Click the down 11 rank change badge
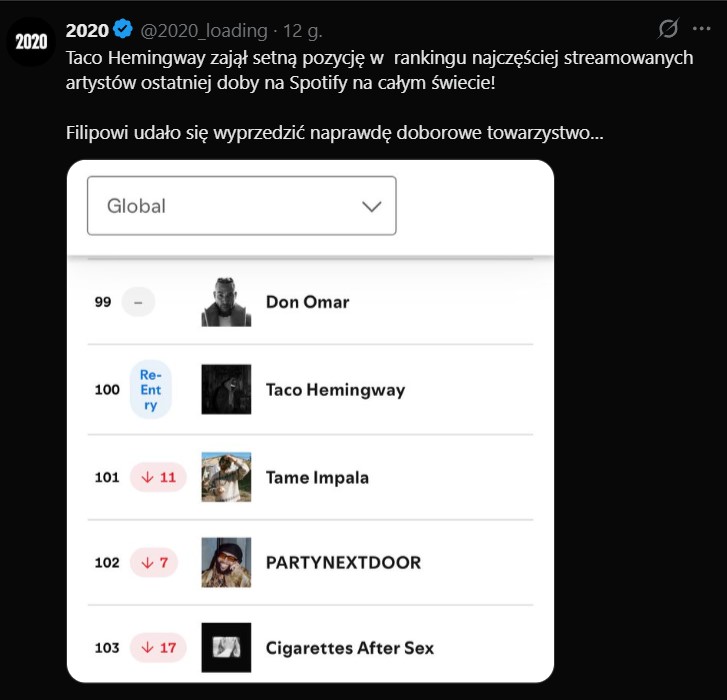Screen dimensions: 727x700 (158, 477)
